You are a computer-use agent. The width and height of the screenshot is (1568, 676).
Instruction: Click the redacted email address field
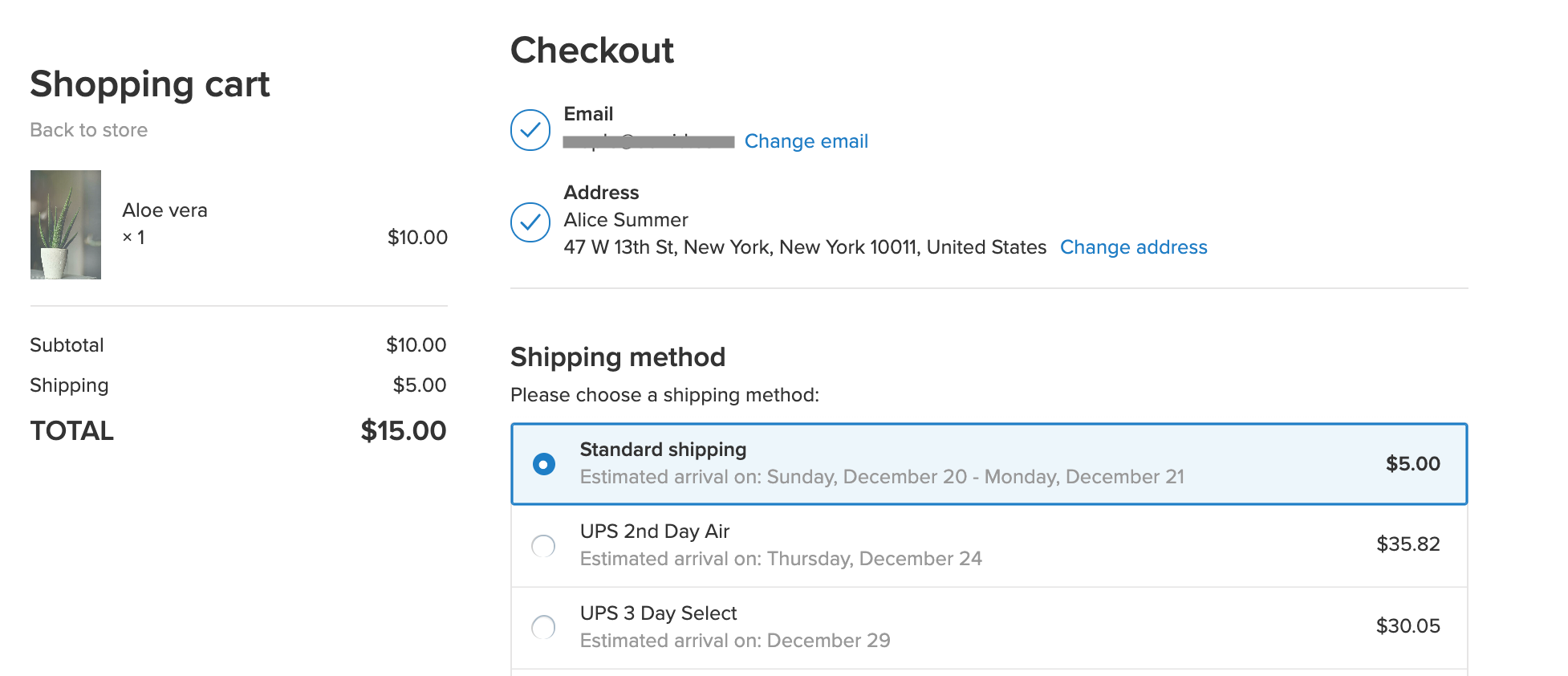[x=648, y=142]
